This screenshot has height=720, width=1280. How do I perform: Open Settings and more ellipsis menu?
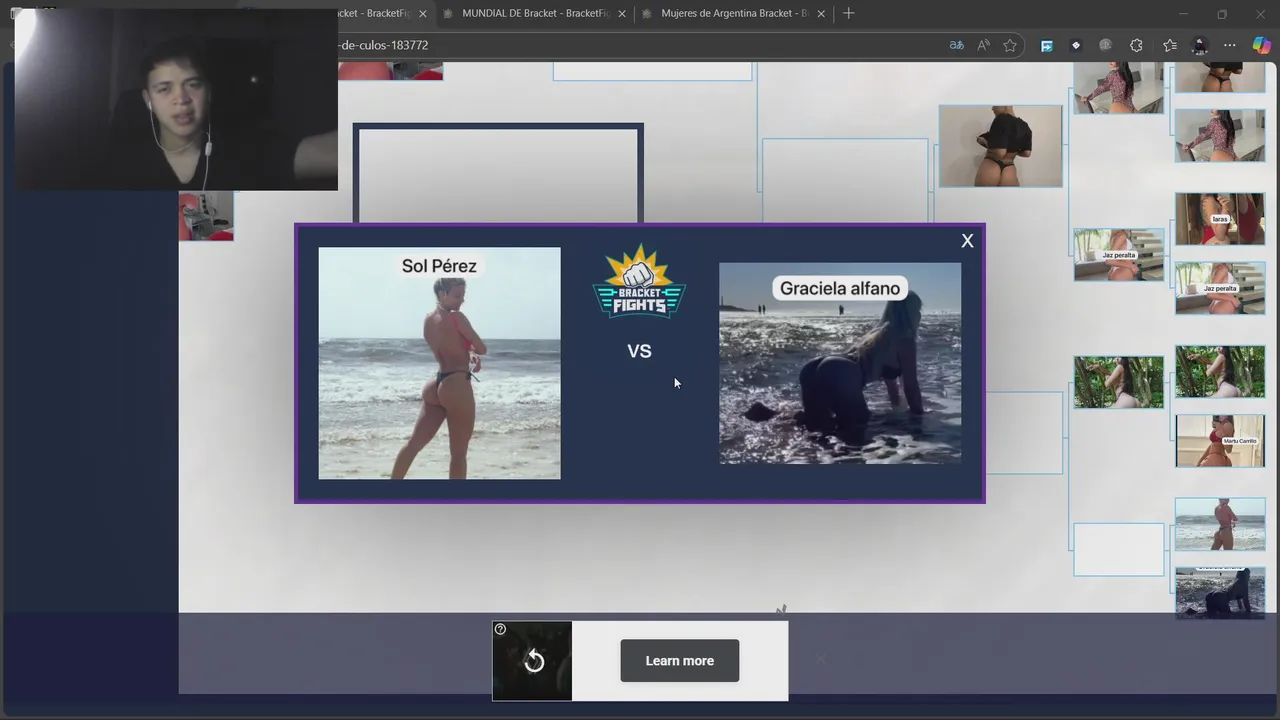pos(1230,45)
